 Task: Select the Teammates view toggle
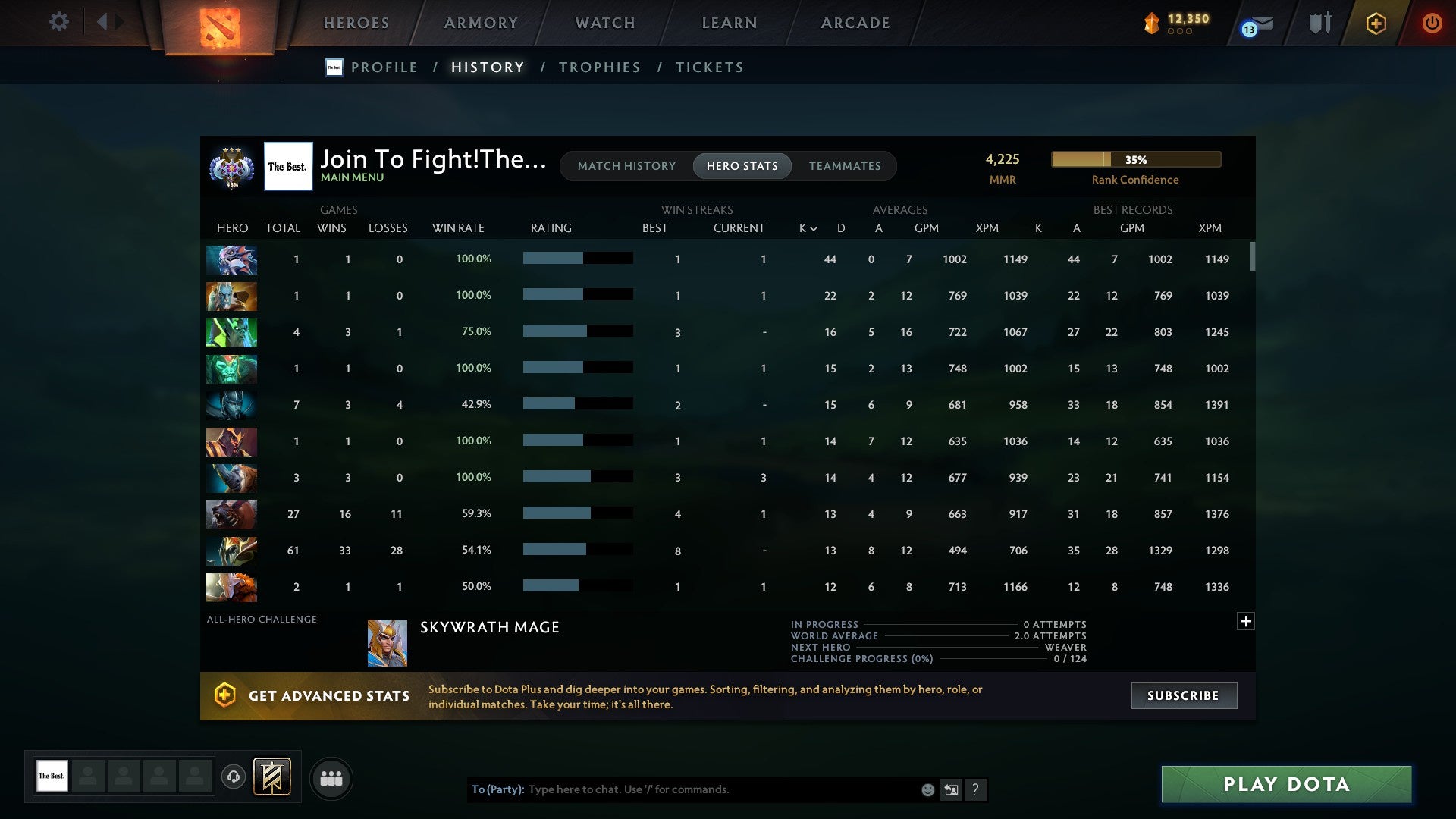(x=845, y=166)
